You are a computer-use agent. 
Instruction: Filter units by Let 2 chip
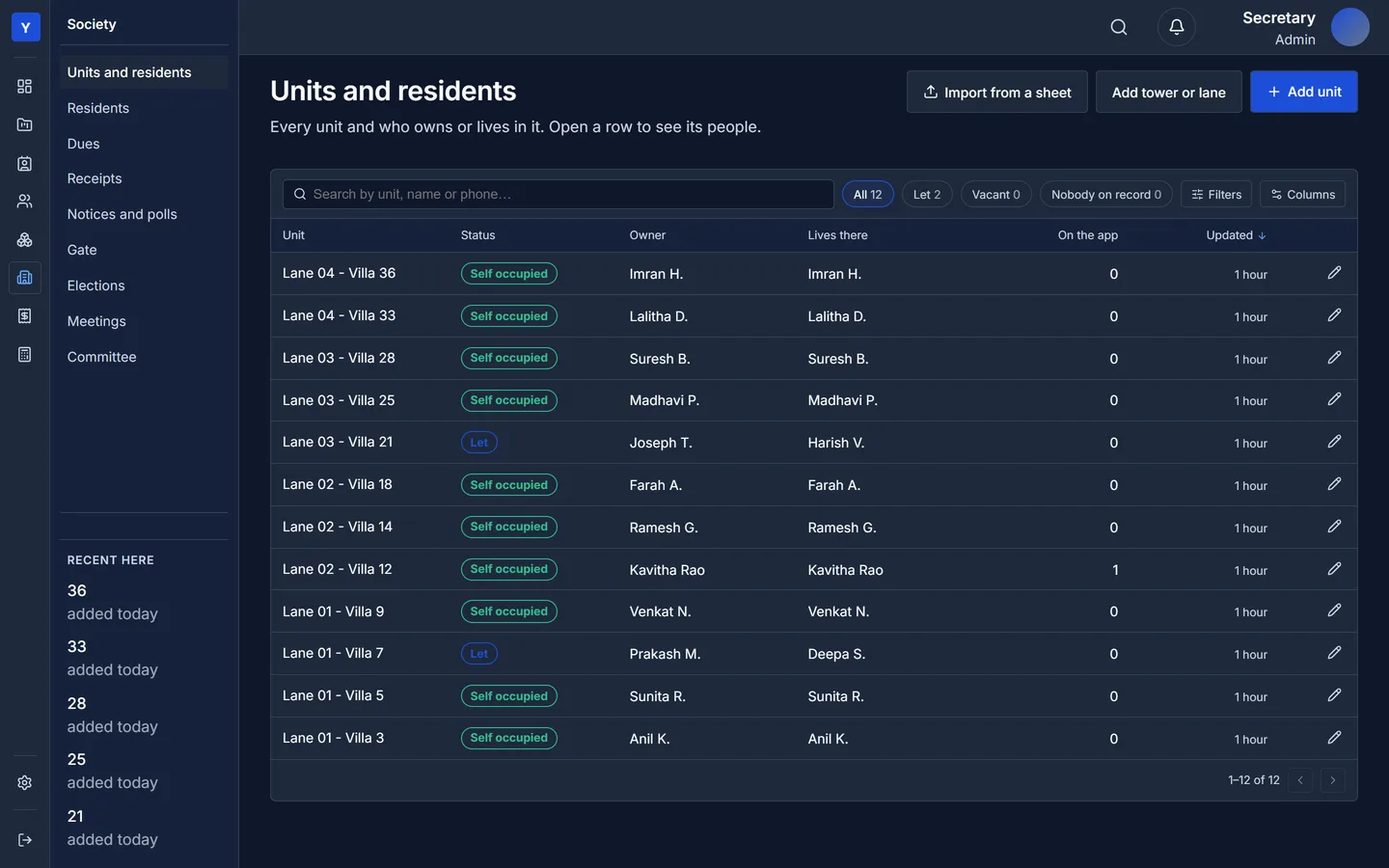(927, 194)
